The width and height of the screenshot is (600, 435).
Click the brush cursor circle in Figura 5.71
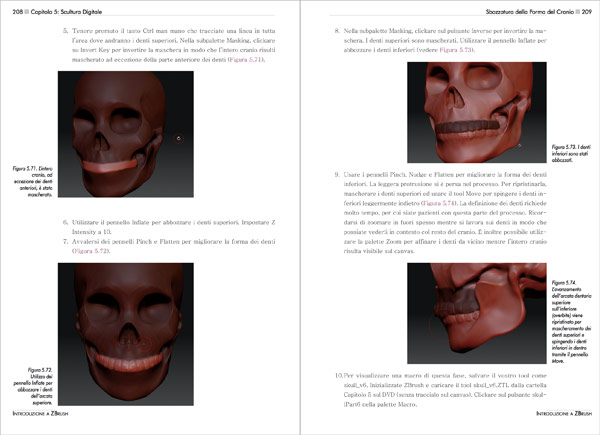click(x=179, y=138)
